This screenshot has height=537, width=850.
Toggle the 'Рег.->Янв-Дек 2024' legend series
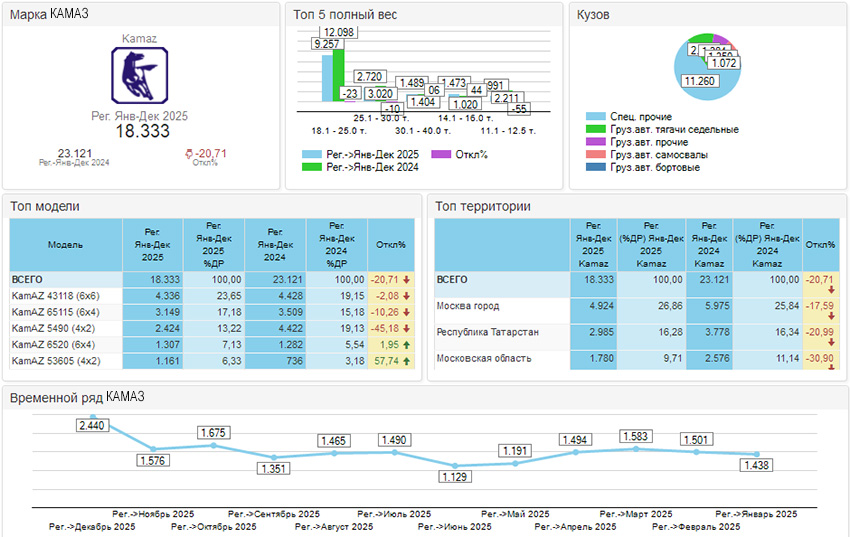[359, 168]
